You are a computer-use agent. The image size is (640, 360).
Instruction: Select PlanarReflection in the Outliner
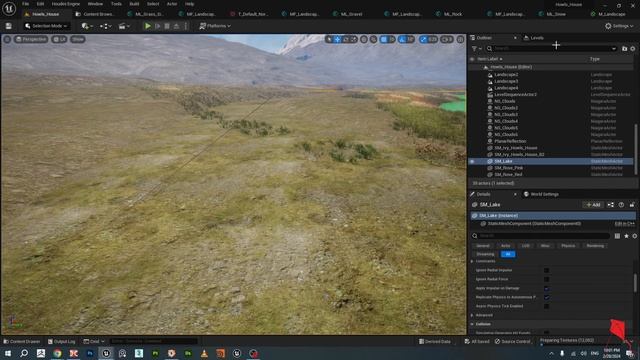point(510,141)
